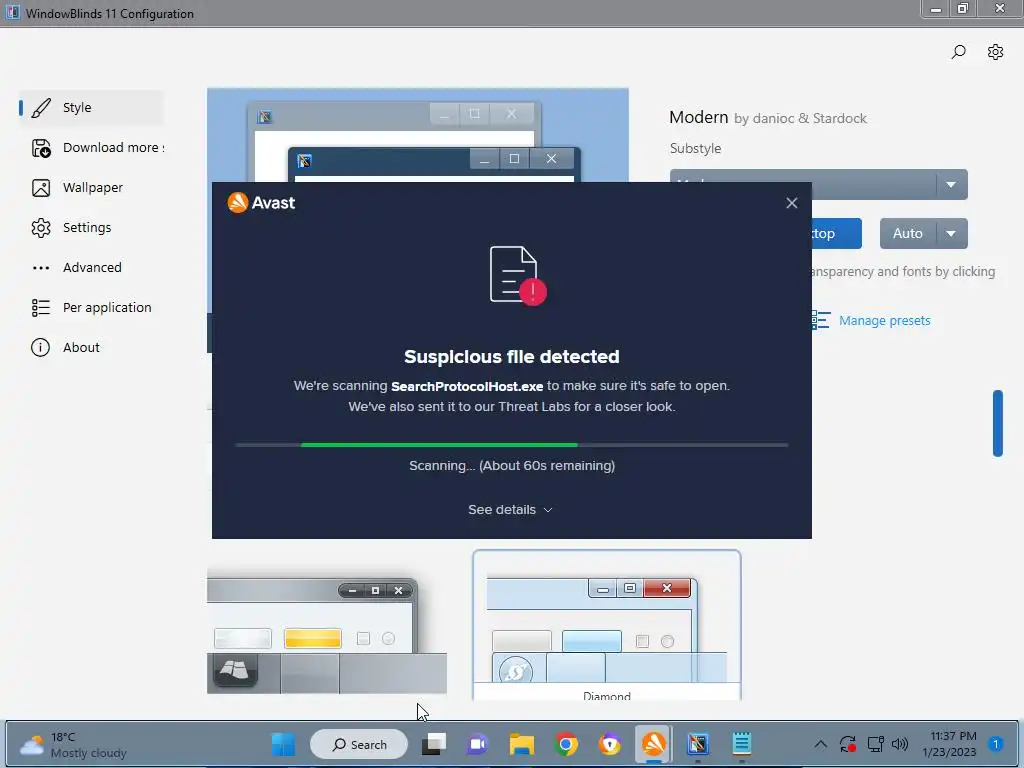Screen dimensions: 1024x768
Task: Open WindowBlinds Settings in the sidebar
Action: coord(91,227)
